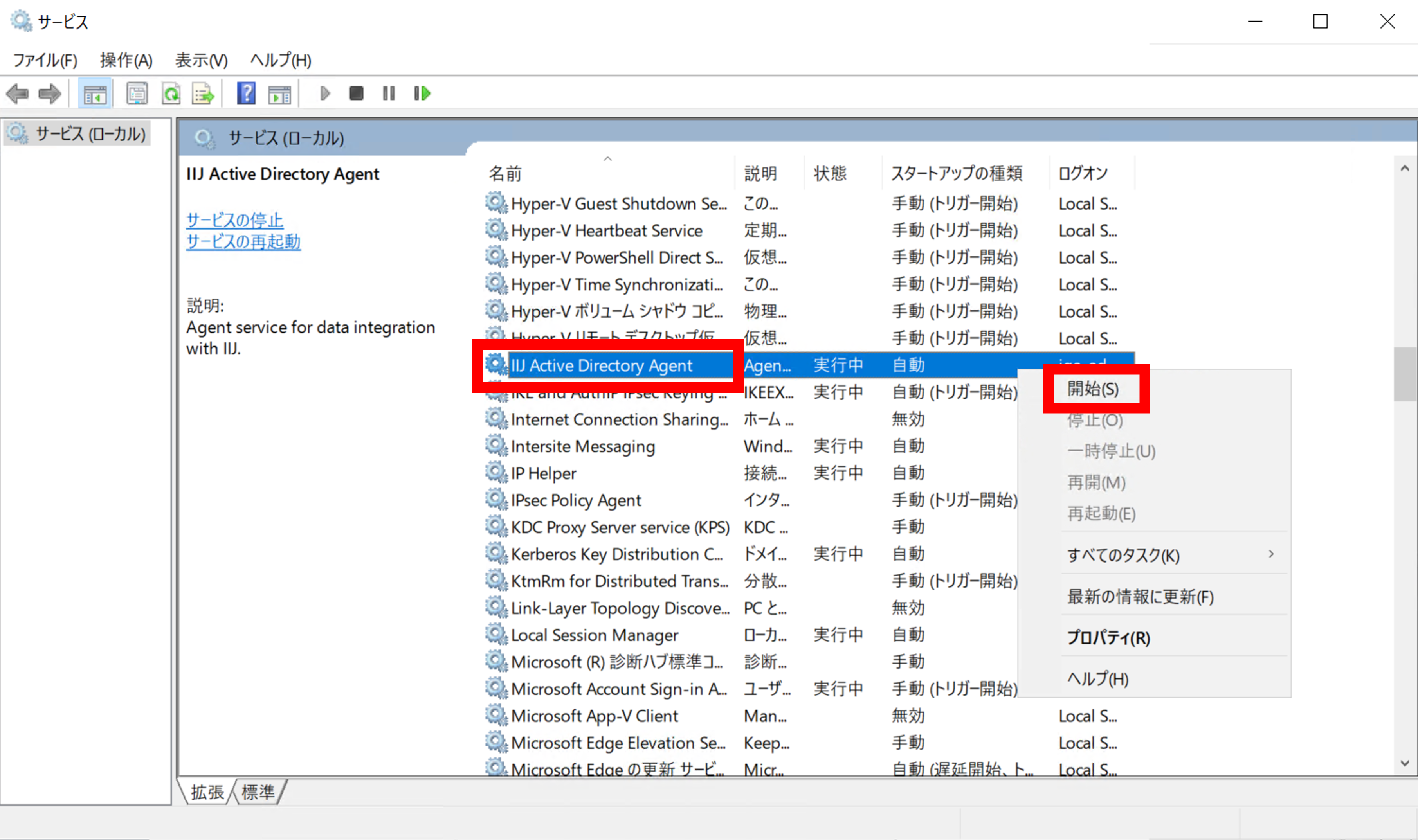
Task: Click the Forward arrow toolbar icon
Action: 50,94
